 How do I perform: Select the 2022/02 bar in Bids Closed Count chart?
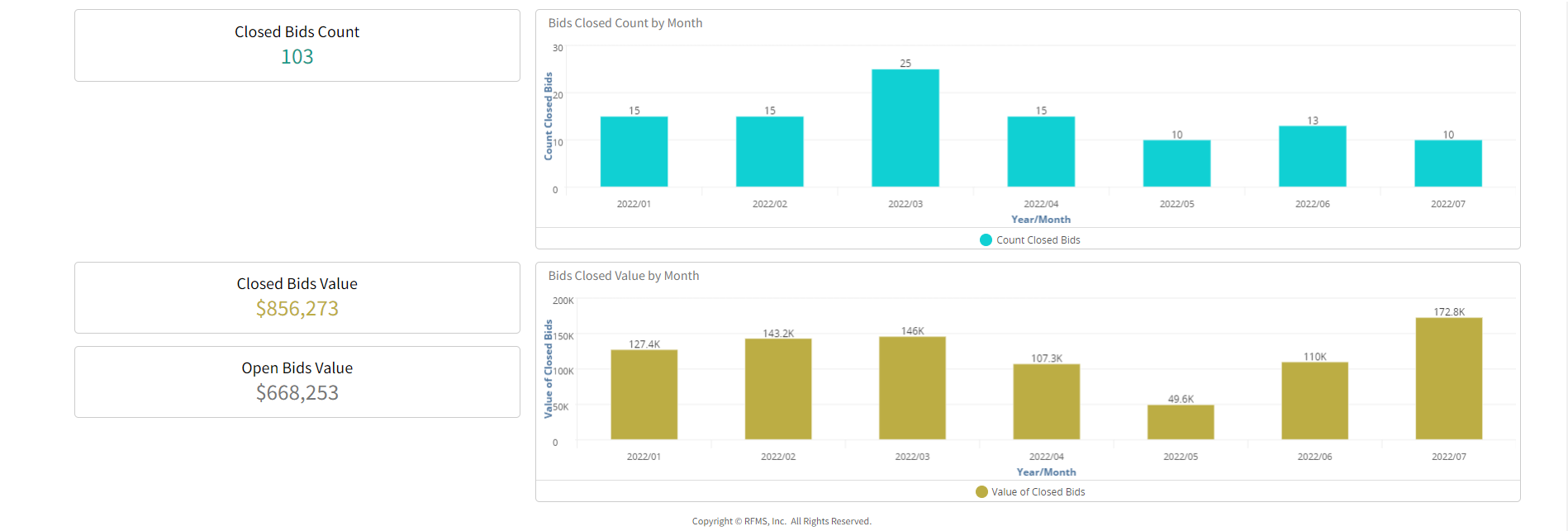tap(769, 151)
